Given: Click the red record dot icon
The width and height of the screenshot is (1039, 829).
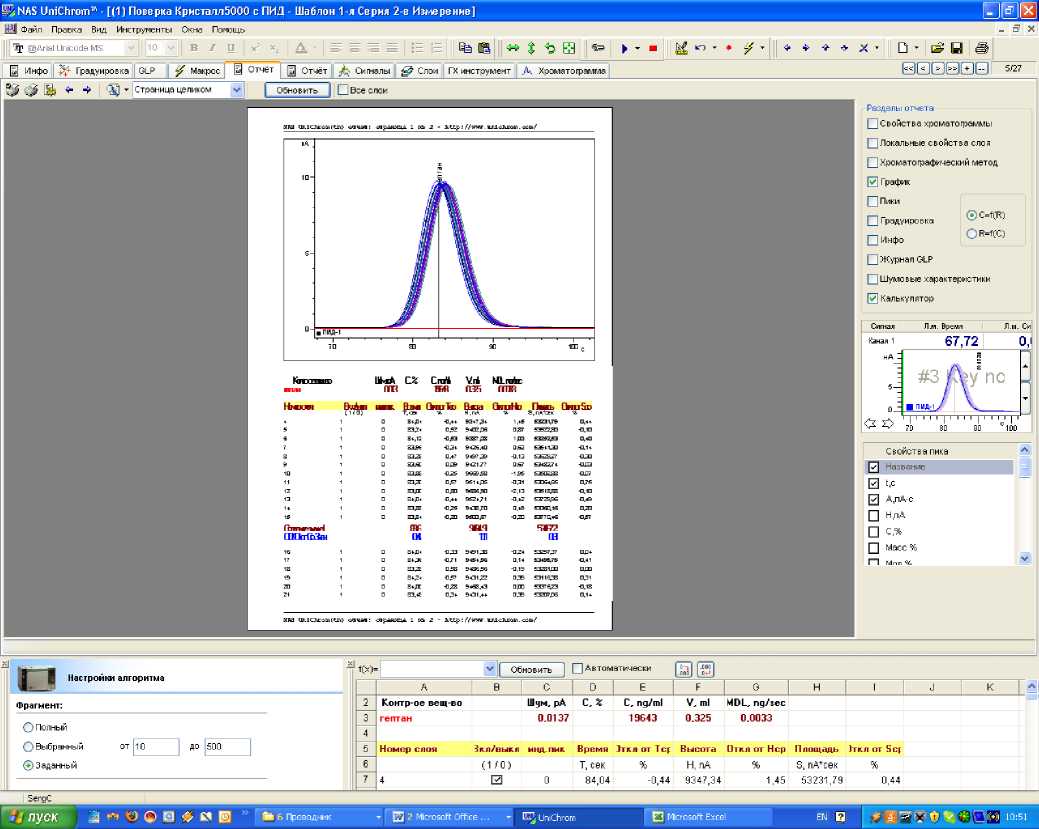Looking at the screenshot, I should click(729, 48).
